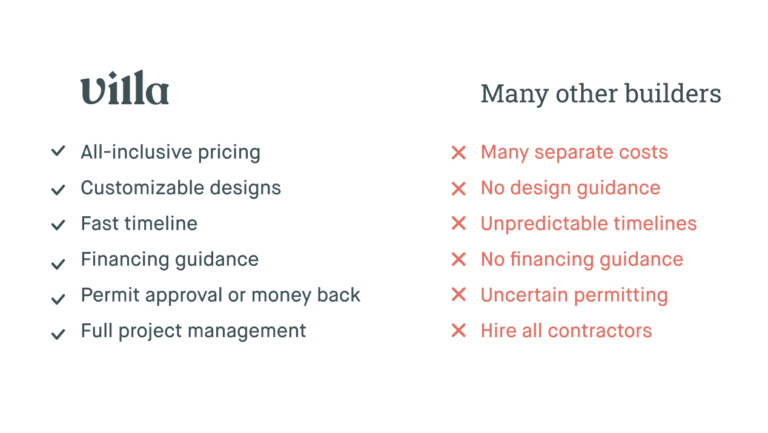768x433 pixels.
Task: Select the Many other builders heading
Action: tap(601, 94)
